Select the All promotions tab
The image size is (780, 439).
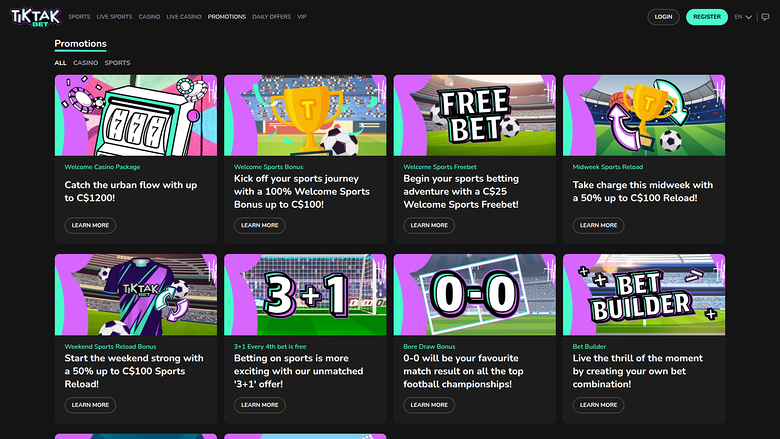[x=60, y=63]
